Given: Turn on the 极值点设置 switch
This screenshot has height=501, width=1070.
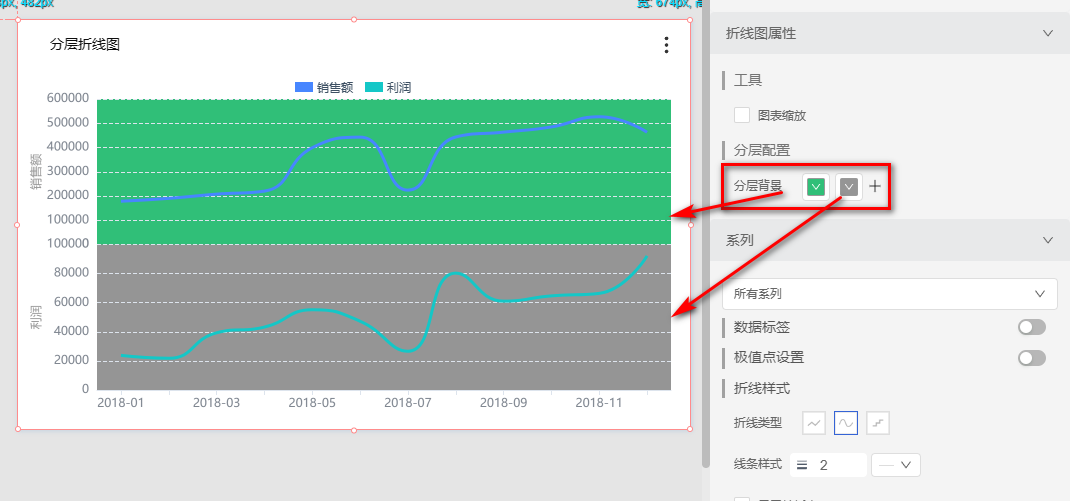Looking at the screenshot, I should [x=1031, y=358].
